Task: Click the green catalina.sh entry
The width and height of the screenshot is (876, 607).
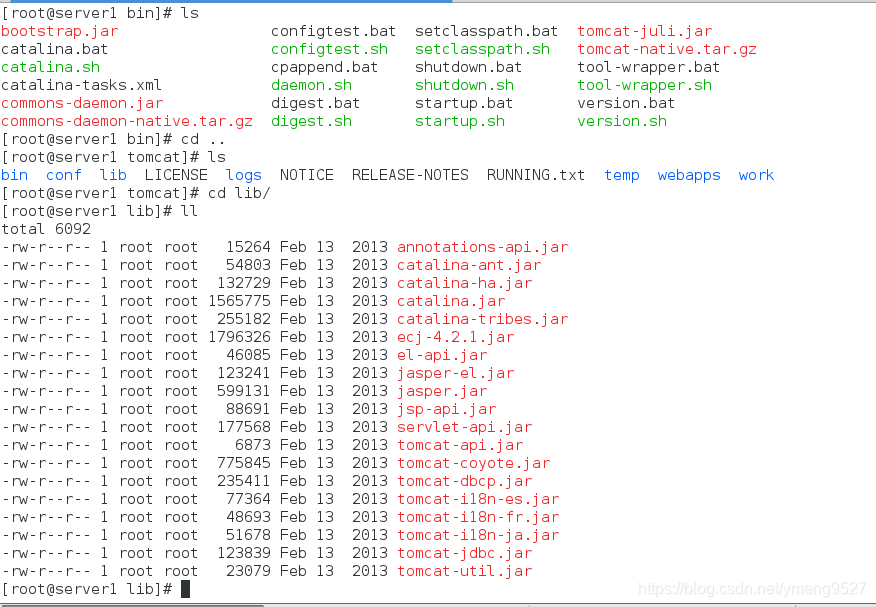Action: tap(50, 67)
